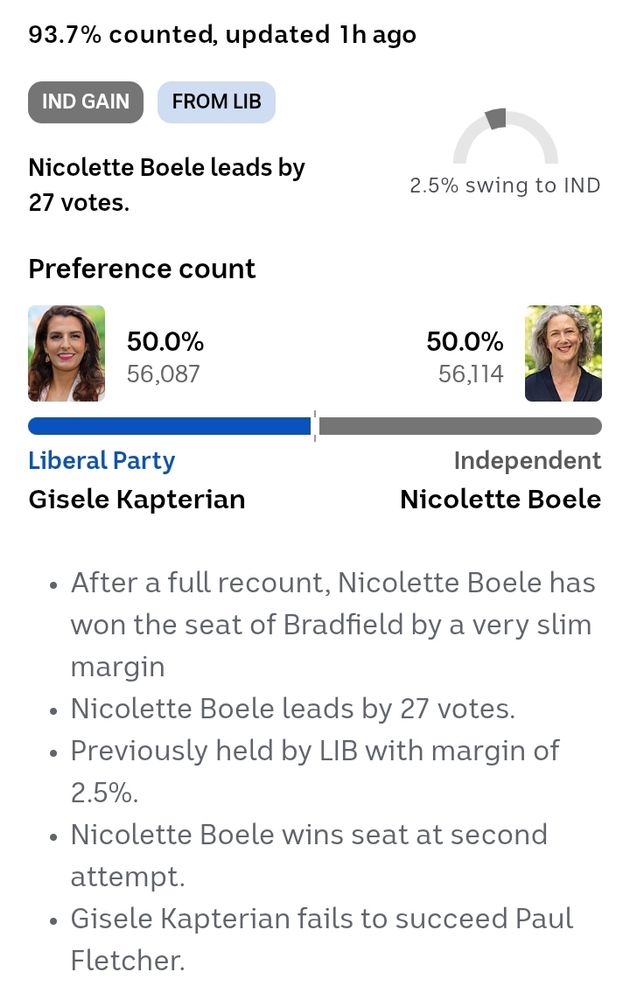Click the Liberal Party label
The width and height of the screenshot is (630, 1000).
pyautogui.click(x=101, y=461)
